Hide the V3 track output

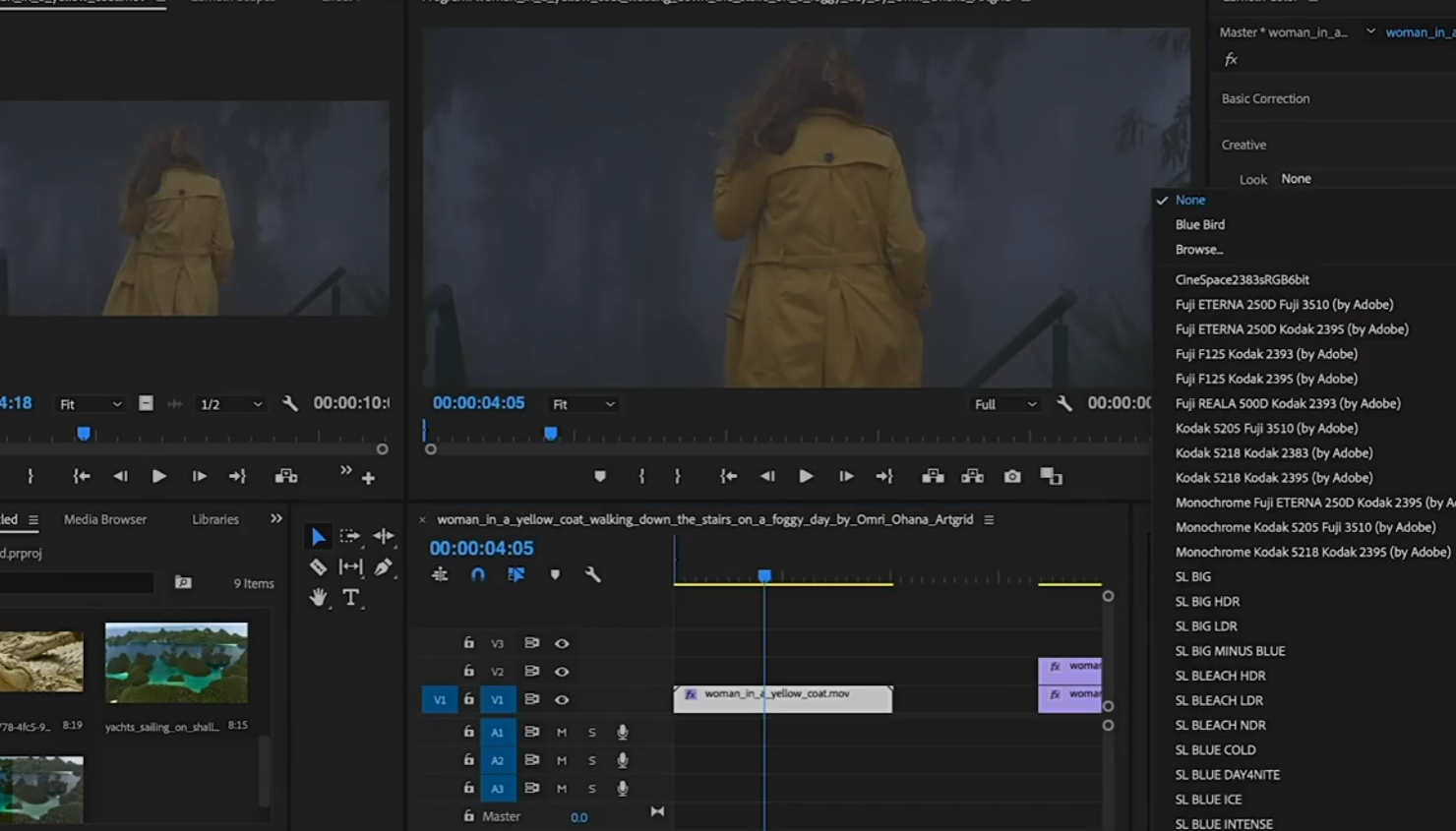coord(562,643)
